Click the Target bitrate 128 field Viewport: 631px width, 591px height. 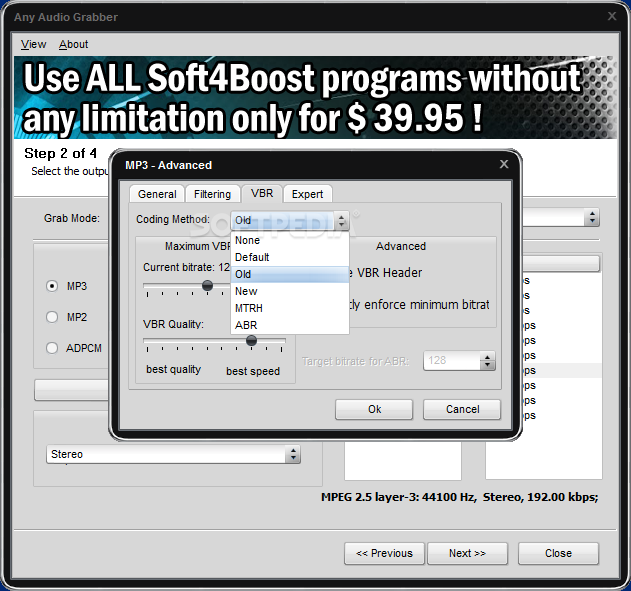tap(452, 361)
